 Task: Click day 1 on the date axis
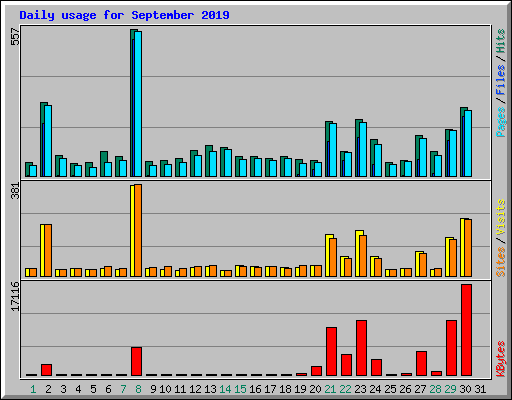coord(33,389)
